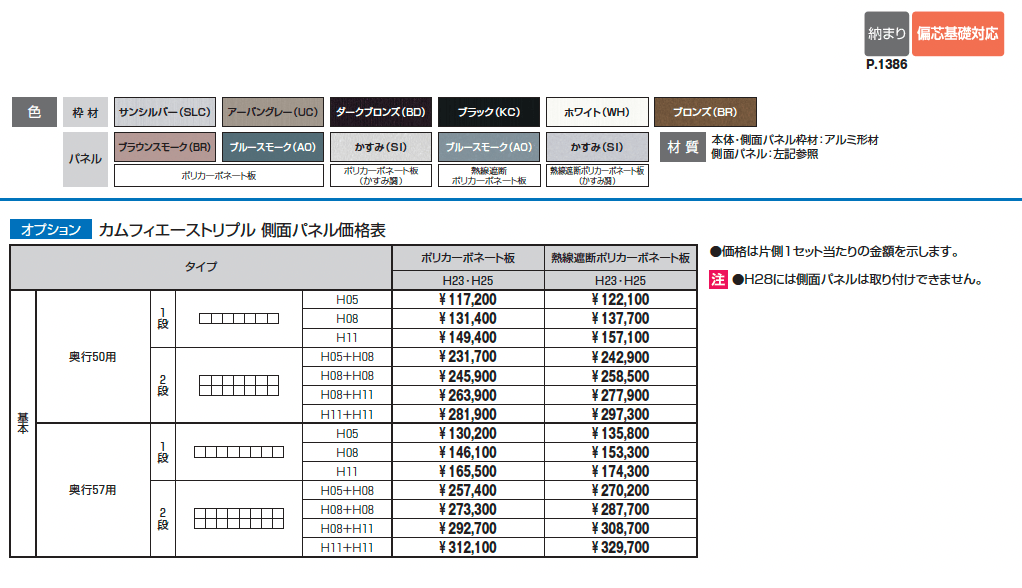Switch to the ポリカーボネート板 price column
The height and width of the screenshot is (588, 1022).
click(x=467, y=256)
